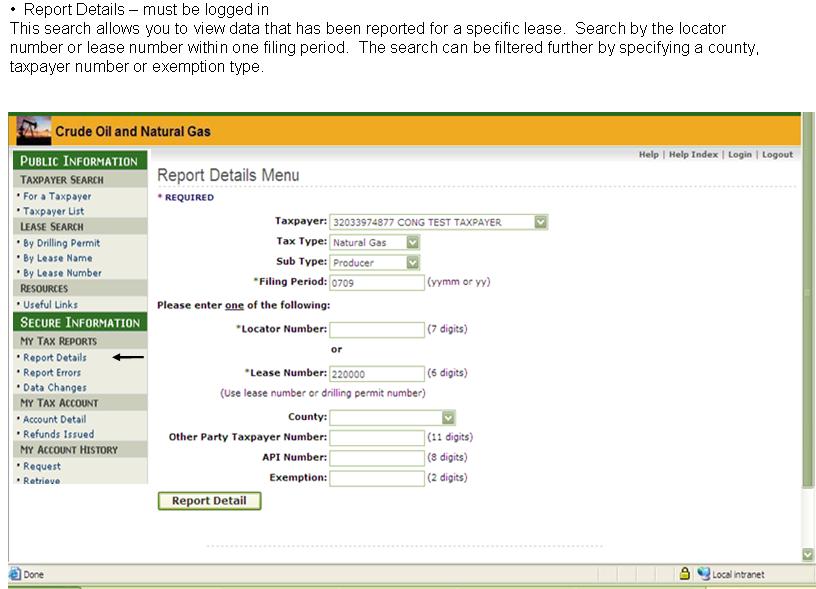
Task: Open the Taxpayer dropdown
Action: pyautogui.click(x=540, y=222)
